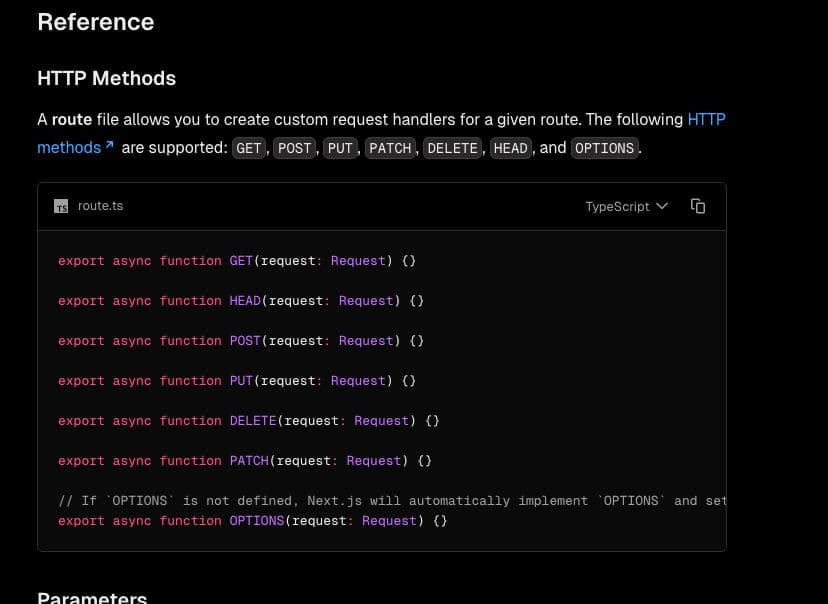Click the OPTIONS inline code badge
Image resolution: width=828 pixels, height=604 pixels.
click(604, 148)
